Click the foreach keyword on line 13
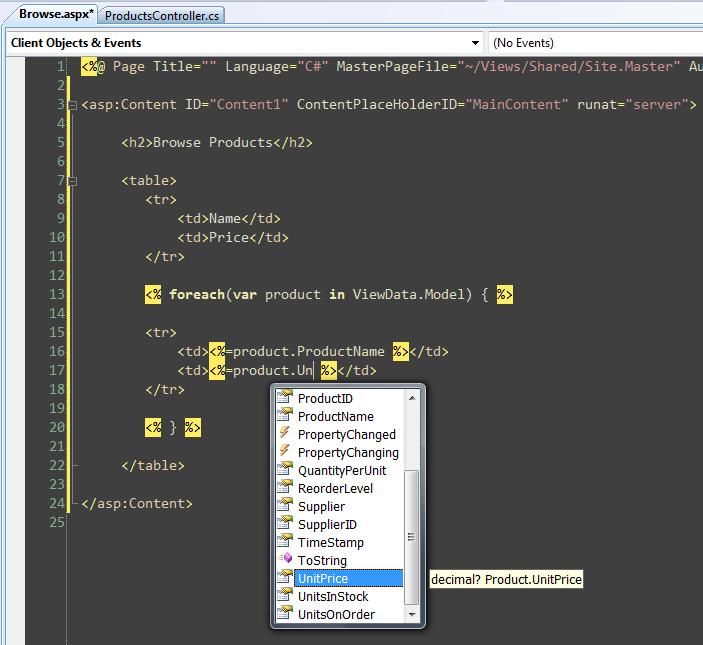 pos(197,294)
